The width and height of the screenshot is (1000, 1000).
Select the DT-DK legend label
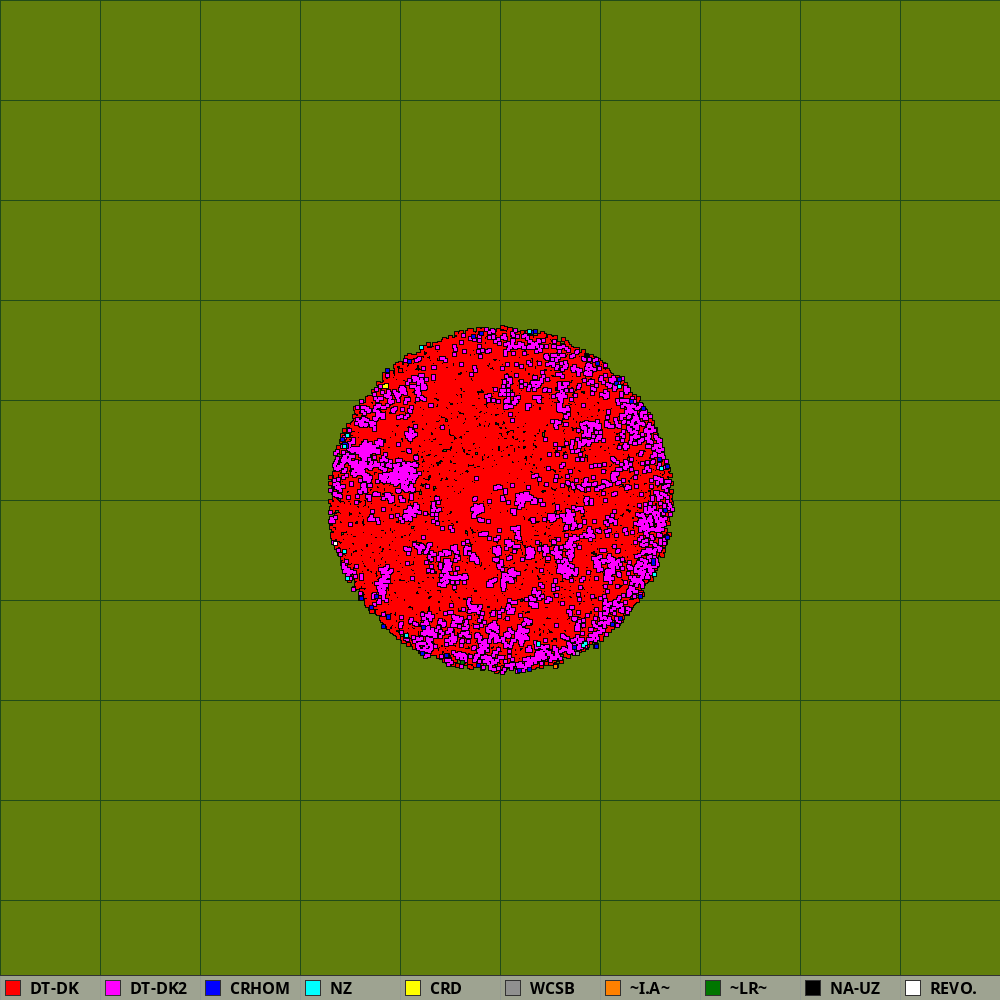pyautogui.click(x=54, y=989)
